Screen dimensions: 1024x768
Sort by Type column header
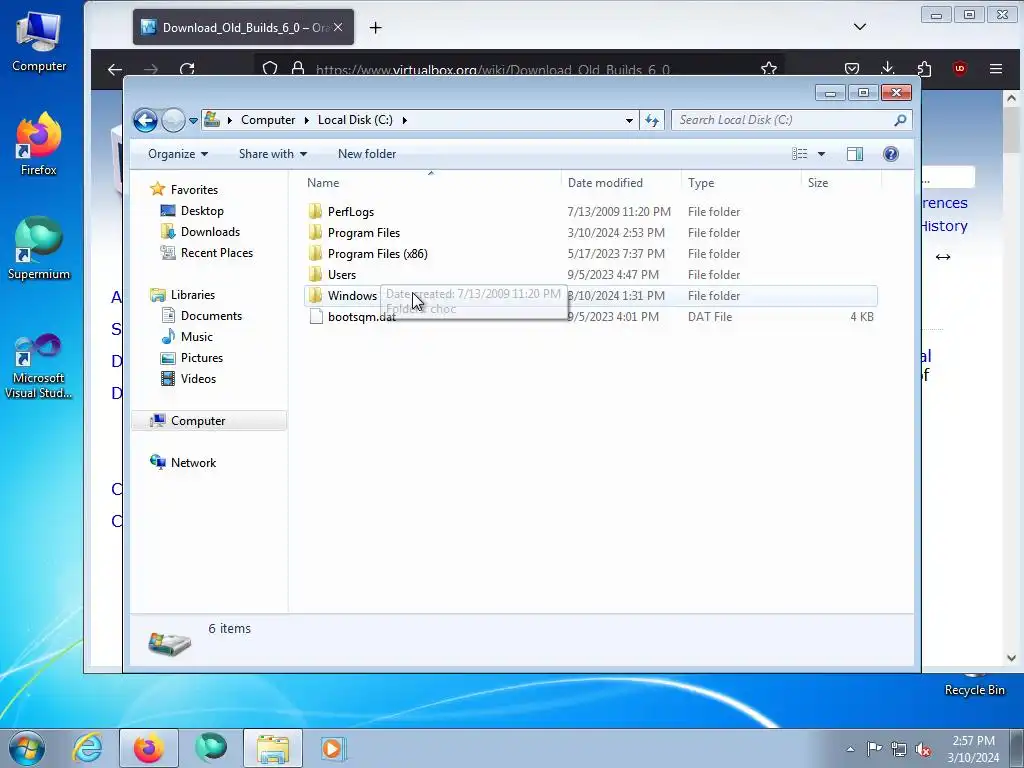tap(741, 183)
